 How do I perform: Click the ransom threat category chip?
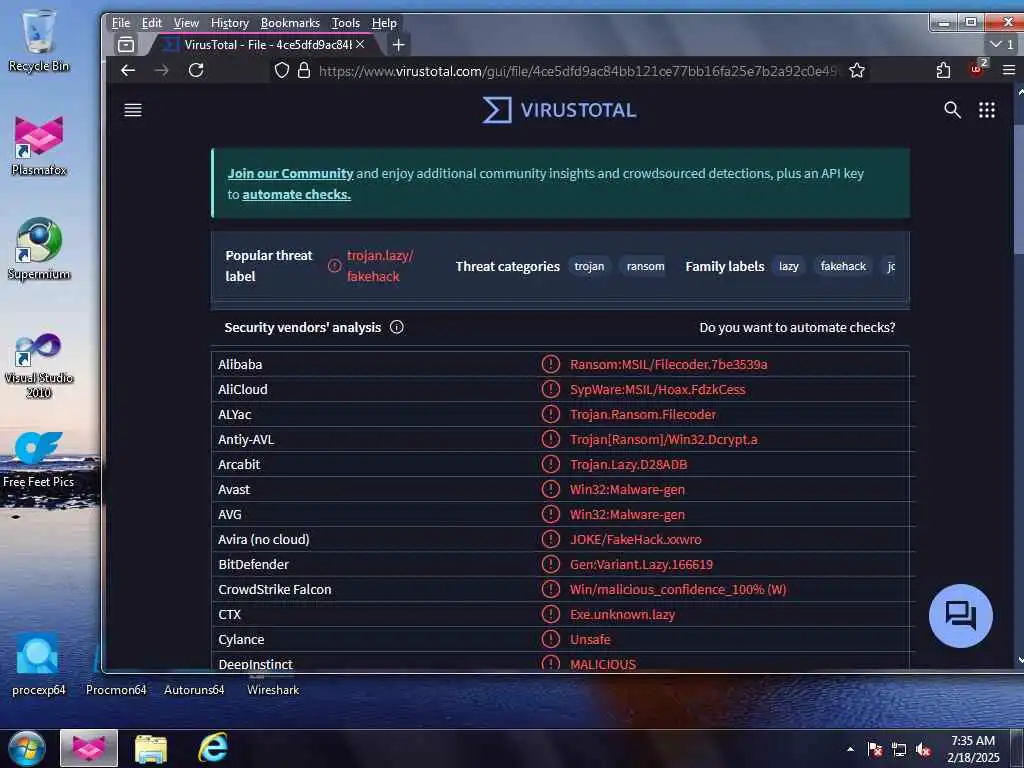click(x=645, y=266)
